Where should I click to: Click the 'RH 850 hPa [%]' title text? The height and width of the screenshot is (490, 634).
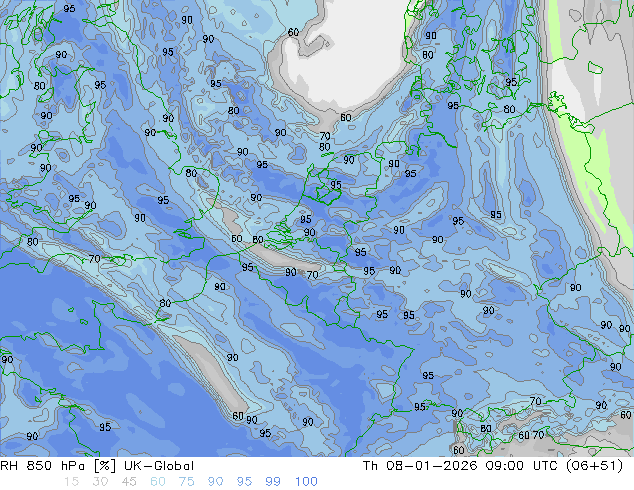pyautogui.click(x=58, y=466)
